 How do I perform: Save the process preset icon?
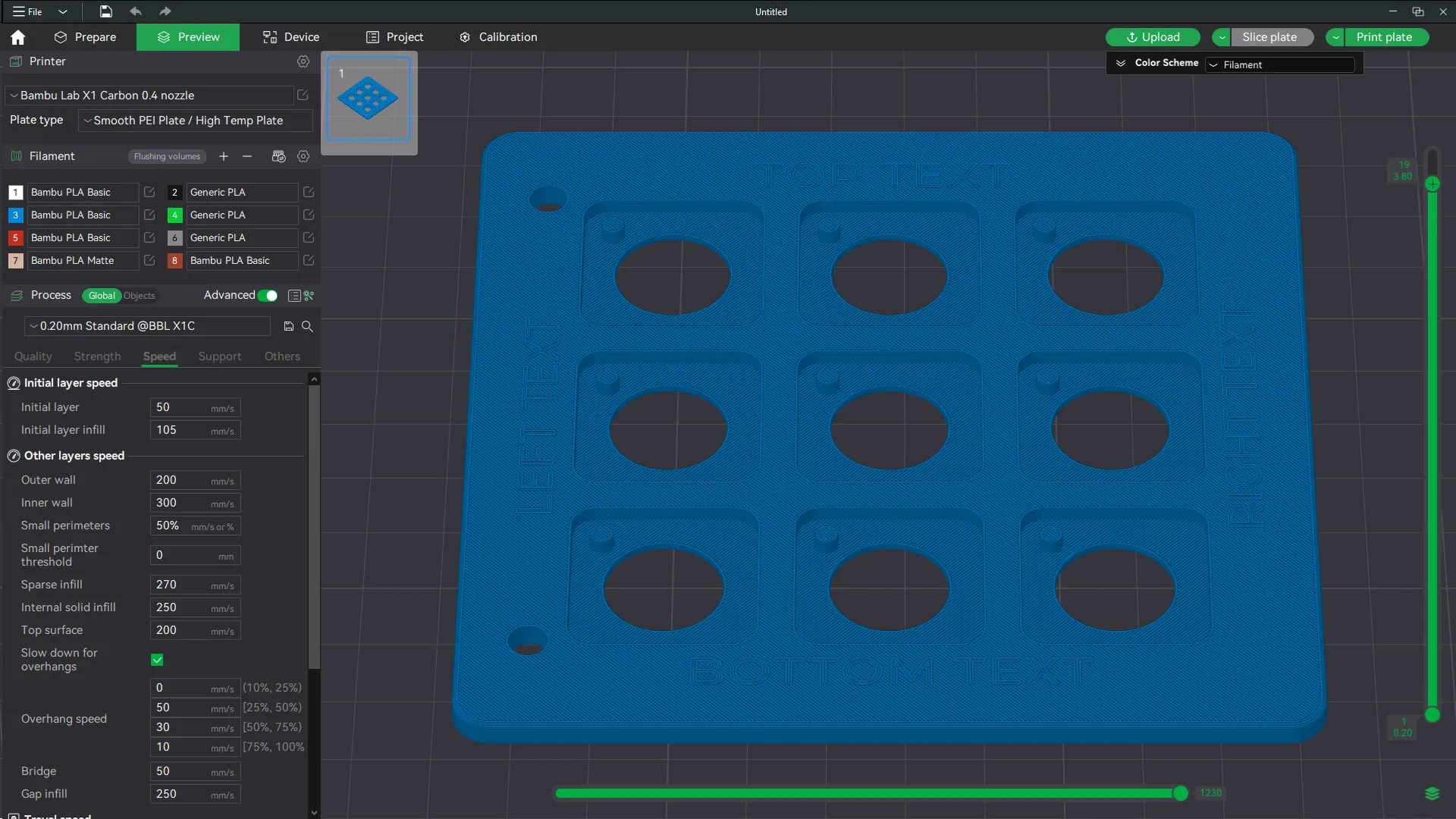pyautogui.click(x=289, y=326)
